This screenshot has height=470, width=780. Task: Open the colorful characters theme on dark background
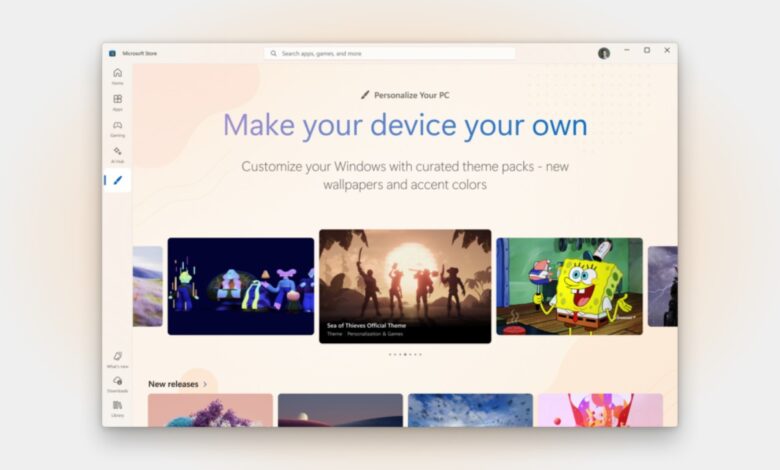tap(241, 286)
